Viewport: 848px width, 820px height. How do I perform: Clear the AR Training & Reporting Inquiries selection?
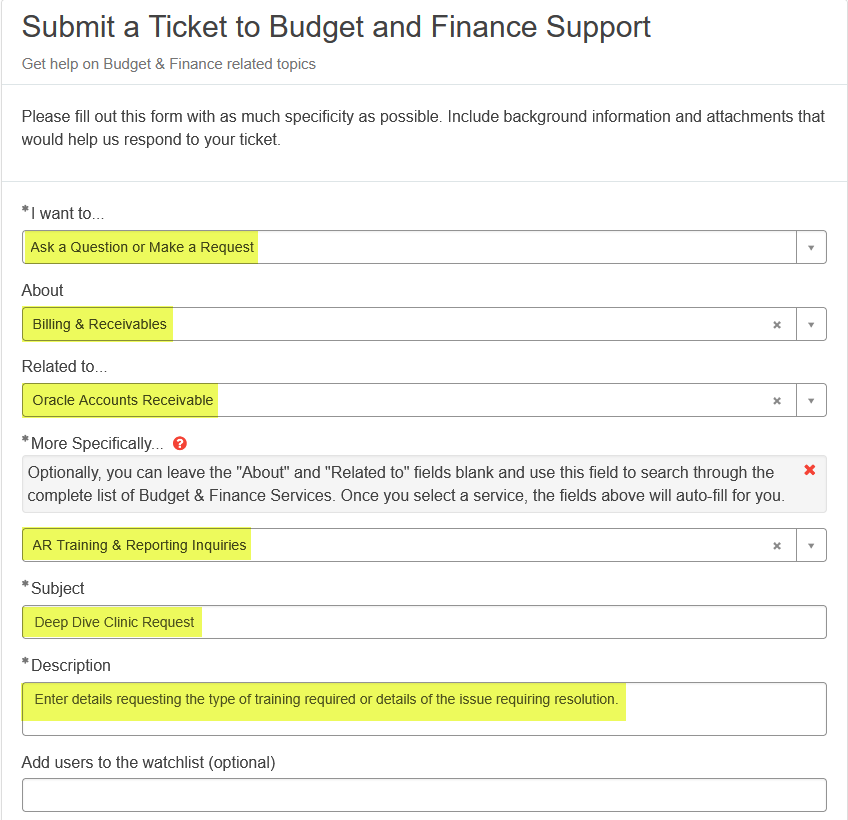777,545
